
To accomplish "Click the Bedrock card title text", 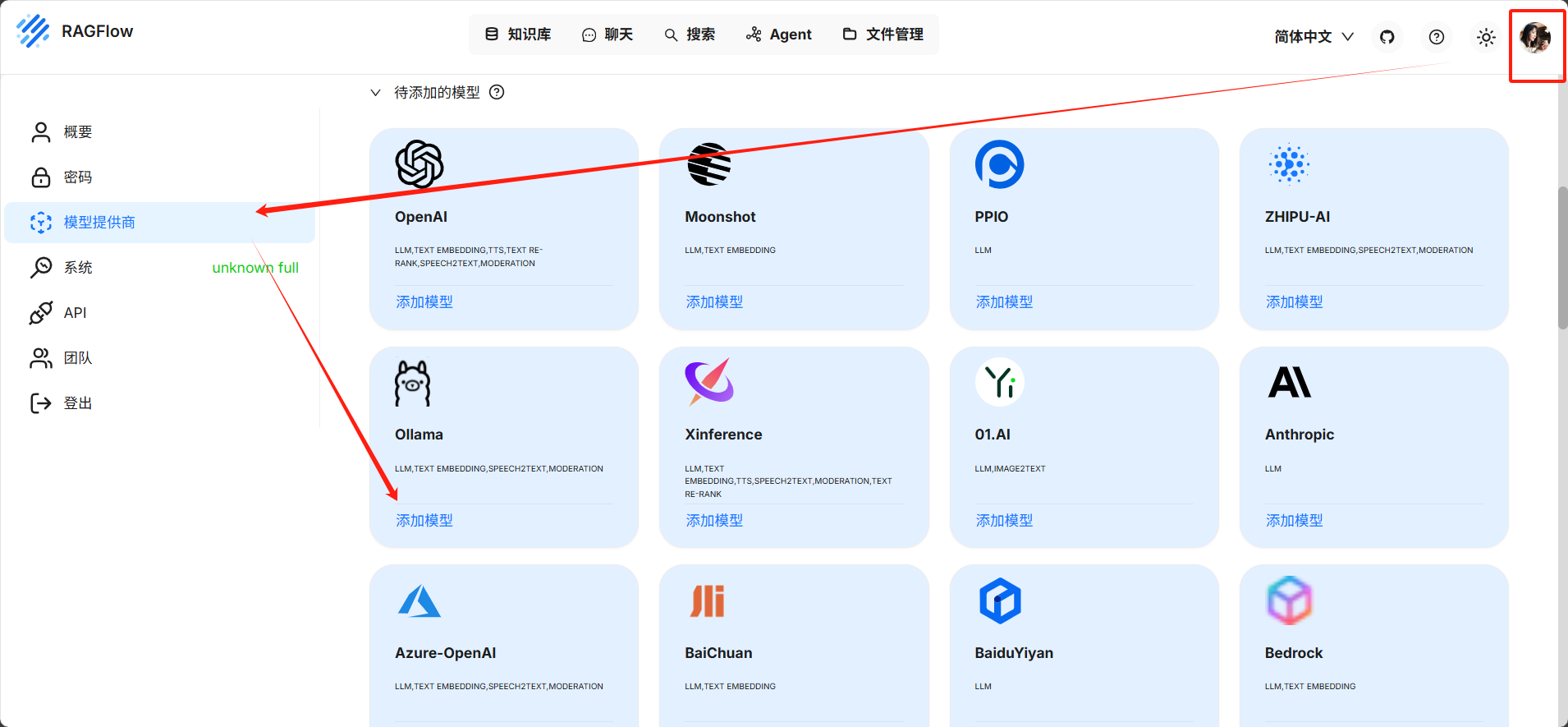I will point(1294,653).
